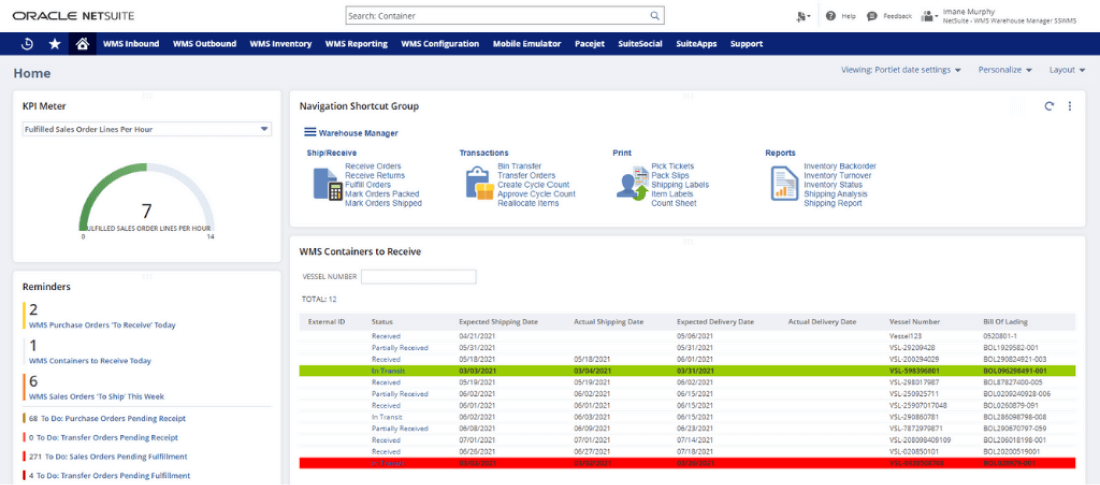
Task: Click the Ship/Receive calculator document icon
Action: coord(327,184)
